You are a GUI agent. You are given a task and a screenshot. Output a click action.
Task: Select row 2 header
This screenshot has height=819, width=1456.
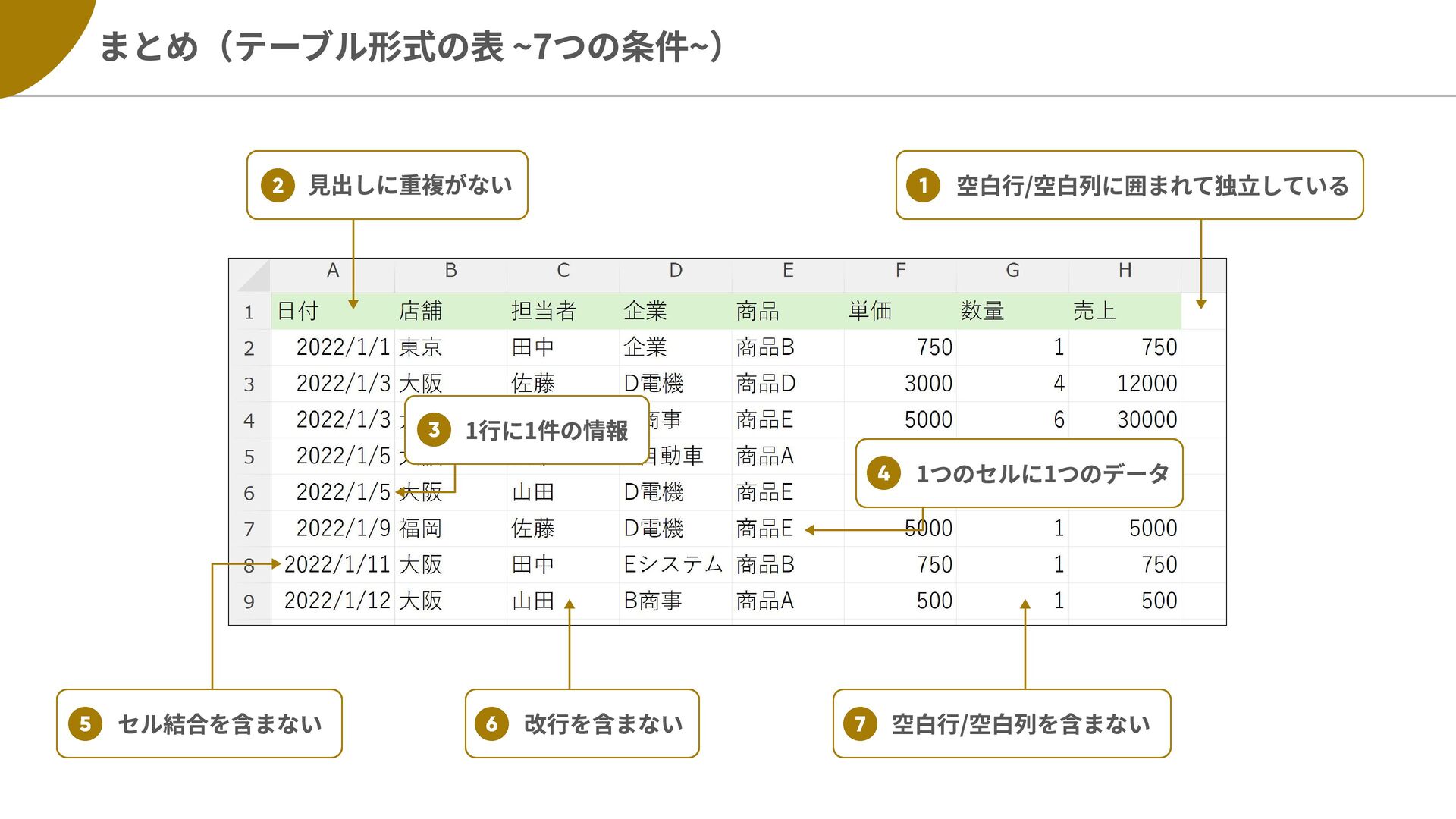249,348
